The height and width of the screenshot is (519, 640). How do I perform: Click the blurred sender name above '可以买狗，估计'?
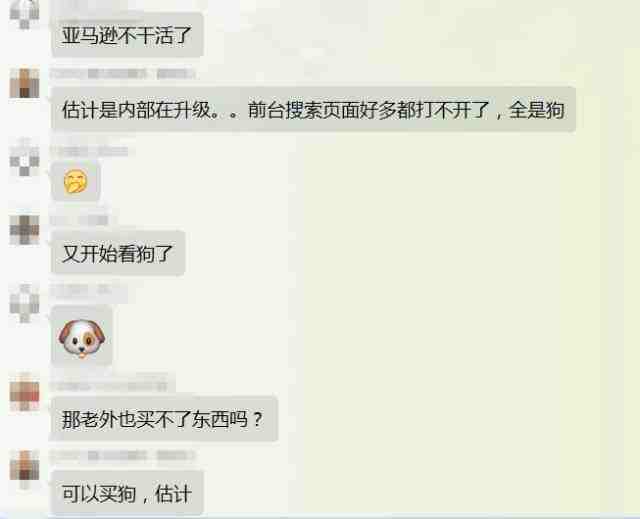pos(122,456)
